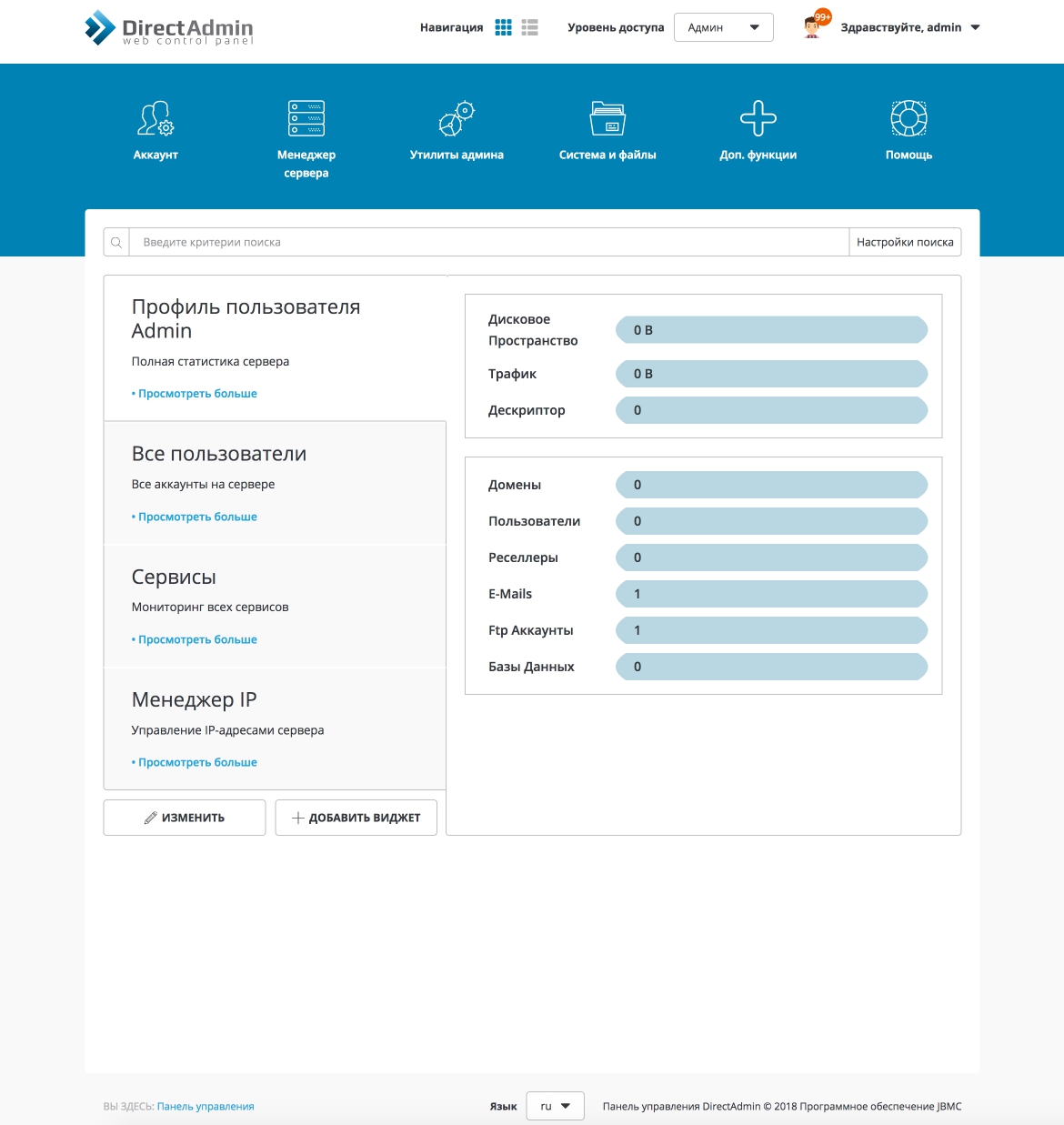Switch navigation to list view

click(x=530, y=27)
